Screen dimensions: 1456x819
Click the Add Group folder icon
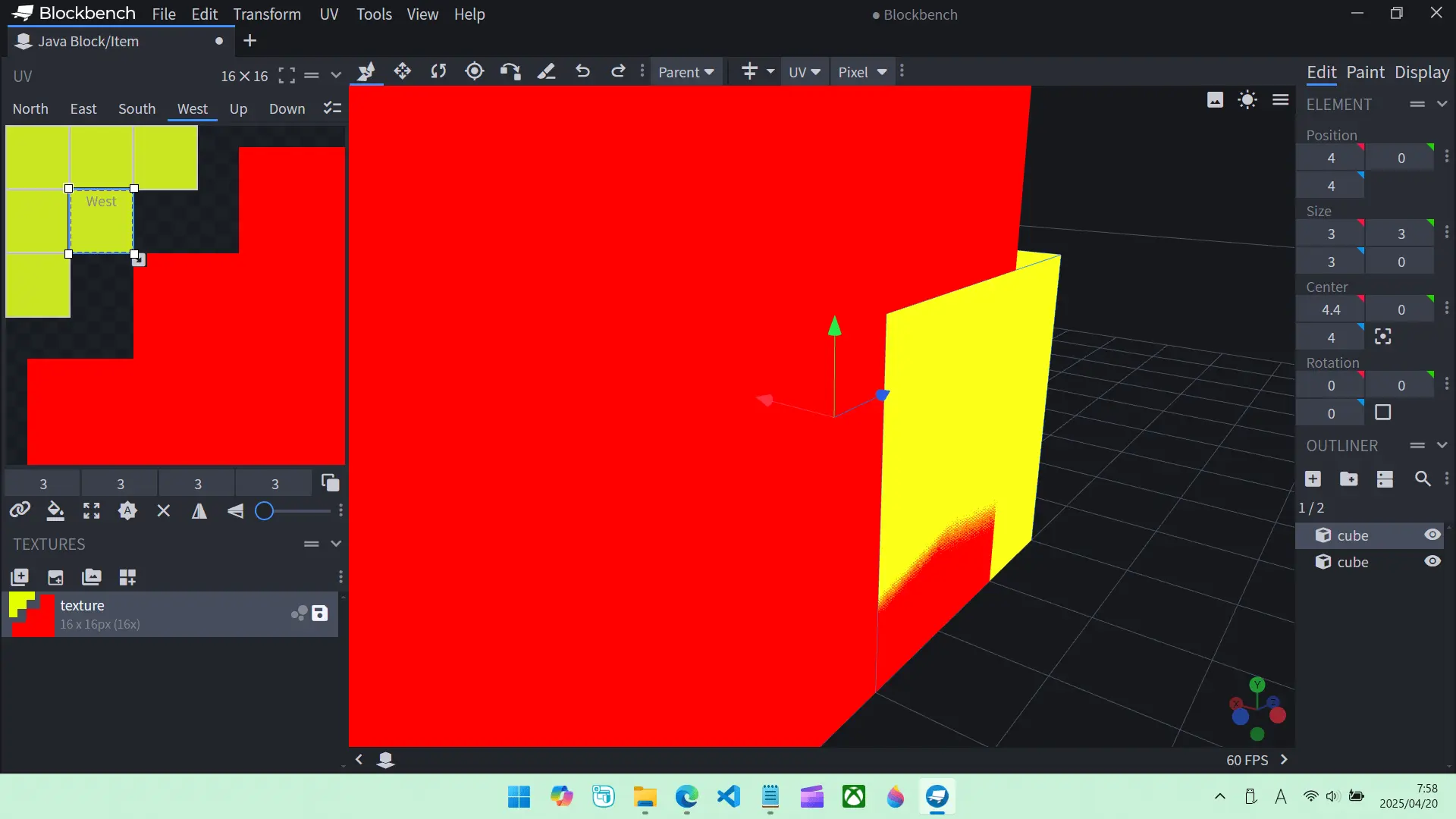click(x=1348, y=479)
